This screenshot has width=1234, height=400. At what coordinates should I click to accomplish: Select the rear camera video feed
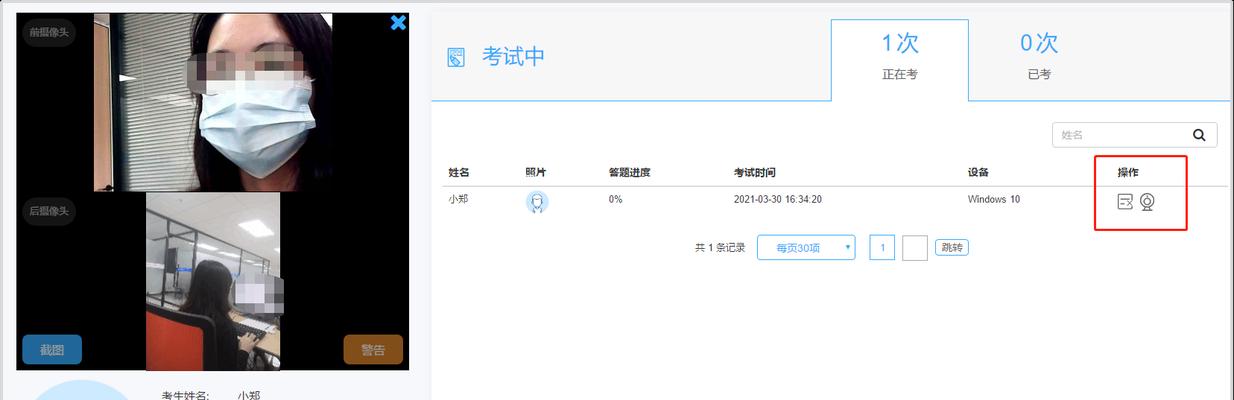point(213,281)
